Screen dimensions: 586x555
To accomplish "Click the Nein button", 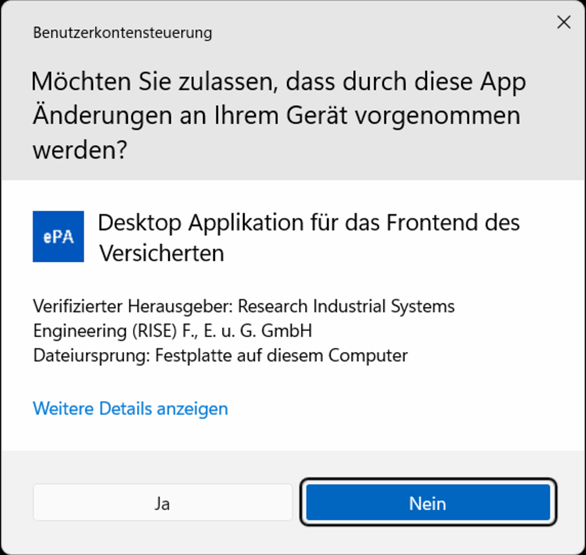I will [428, 503].
